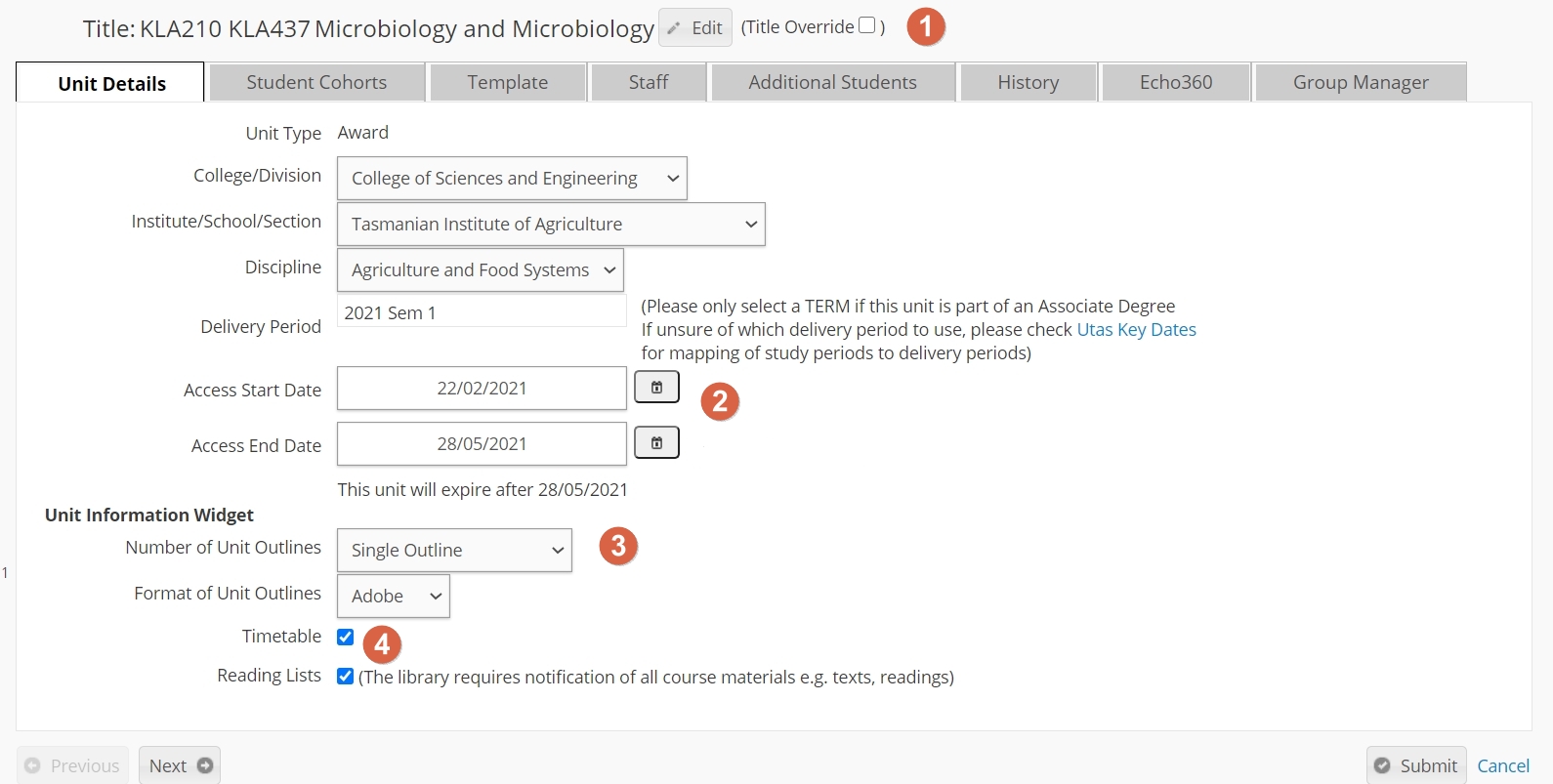Open the Institute/School/Section dropdown

click(x=551, y=224)
